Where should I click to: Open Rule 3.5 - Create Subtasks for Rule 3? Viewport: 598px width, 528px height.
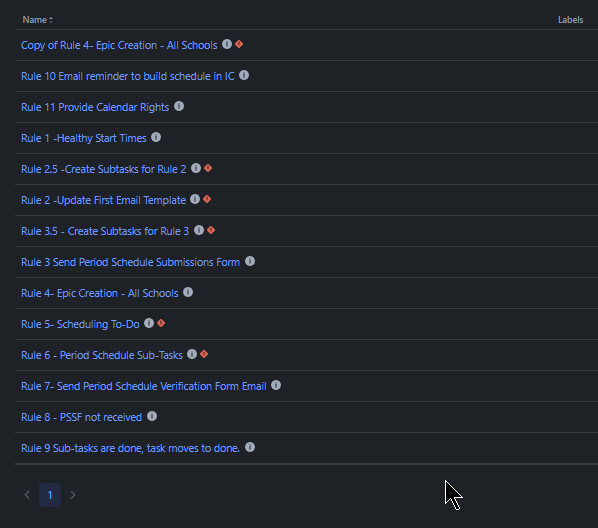pos(105,231)
